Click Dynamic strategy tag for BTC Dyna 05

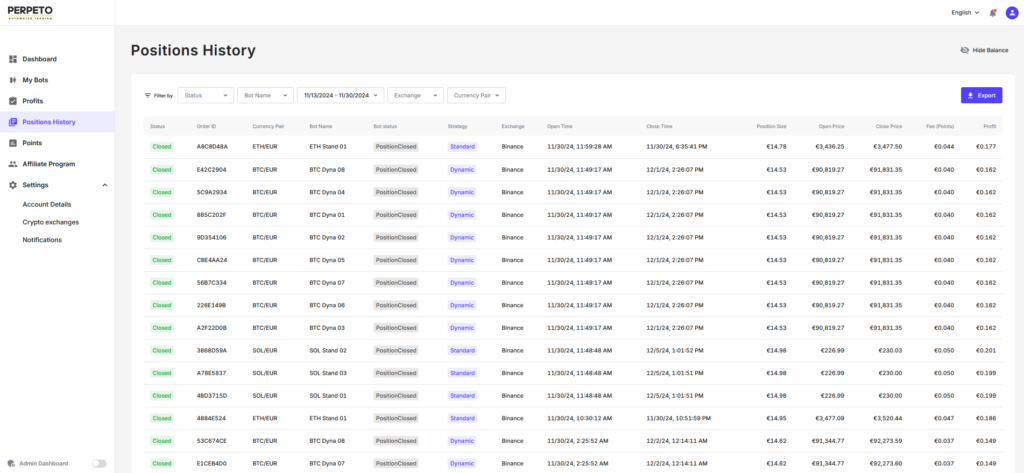(x=462, y=260)
